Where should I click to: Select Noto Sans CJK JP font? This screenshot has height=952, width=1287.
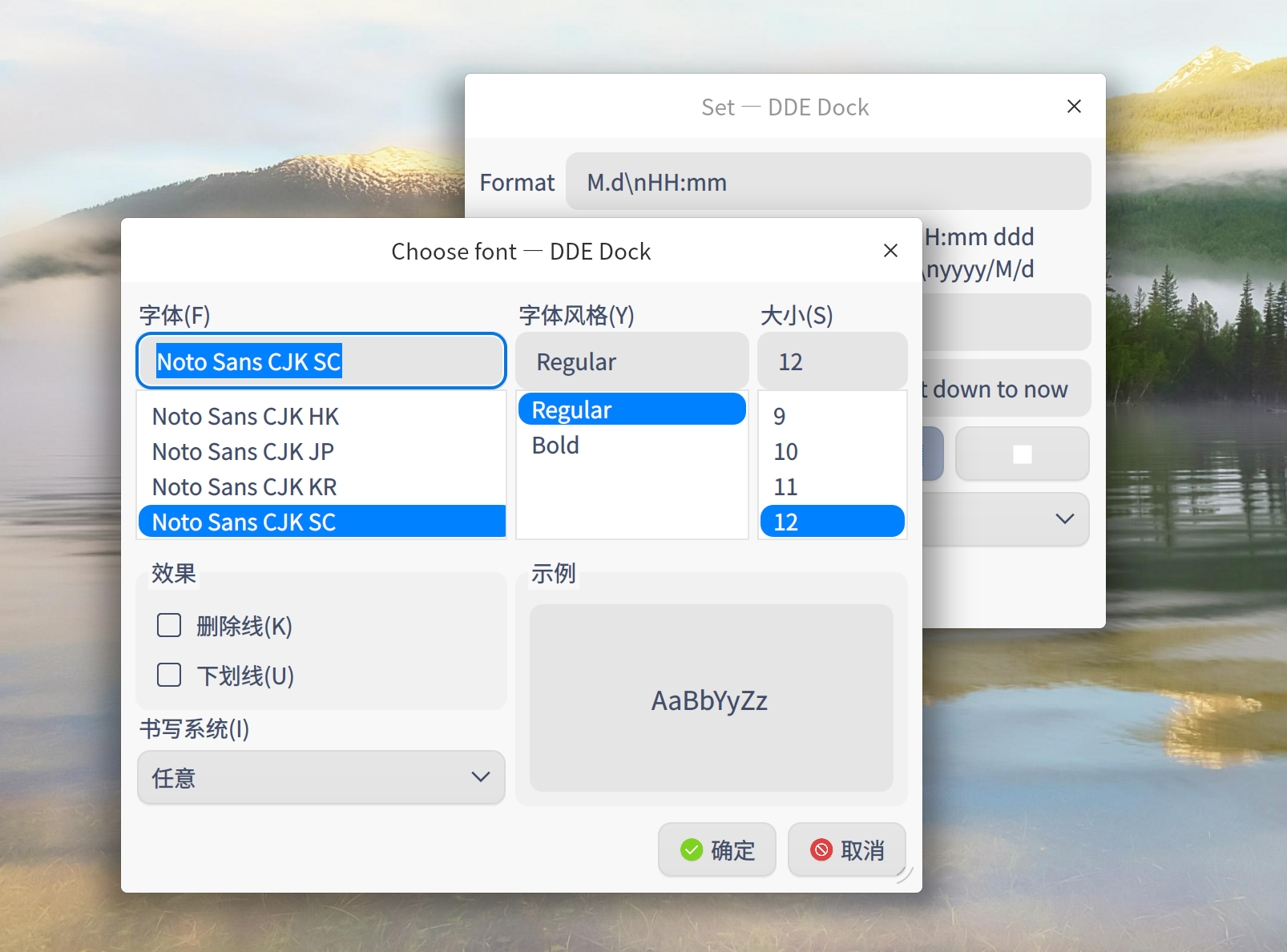tap(243, 452)
